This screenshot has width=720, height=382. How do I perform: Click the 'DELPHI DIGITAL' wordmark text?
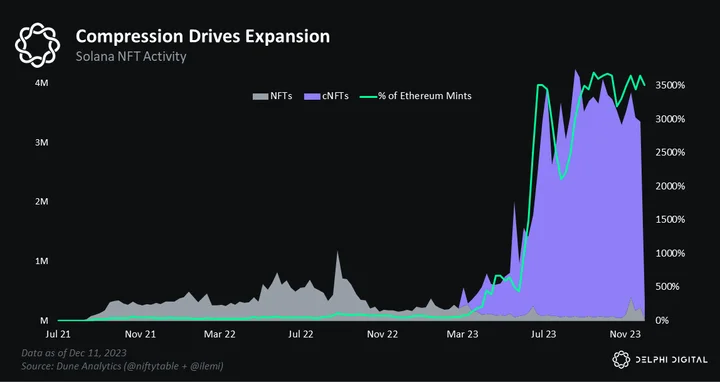coord(671,360)
